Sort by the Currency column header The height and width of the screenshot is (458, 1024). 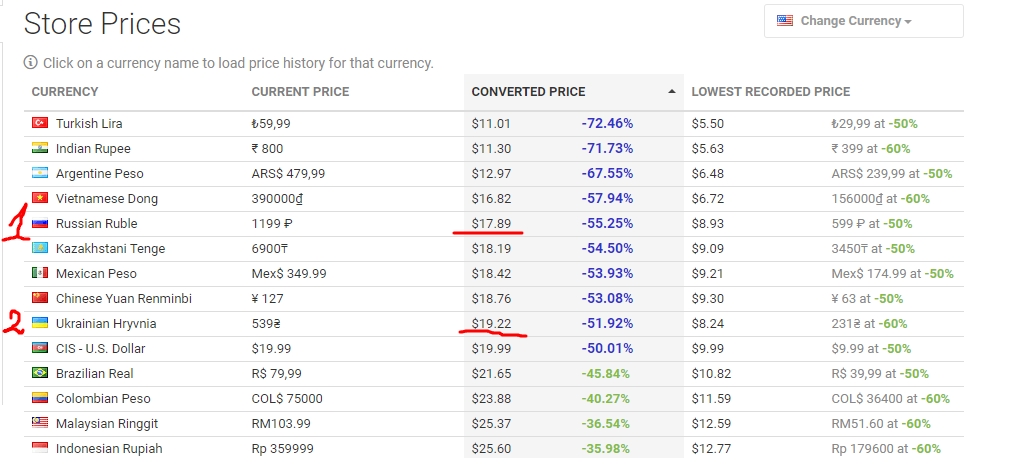pos(65,91)
